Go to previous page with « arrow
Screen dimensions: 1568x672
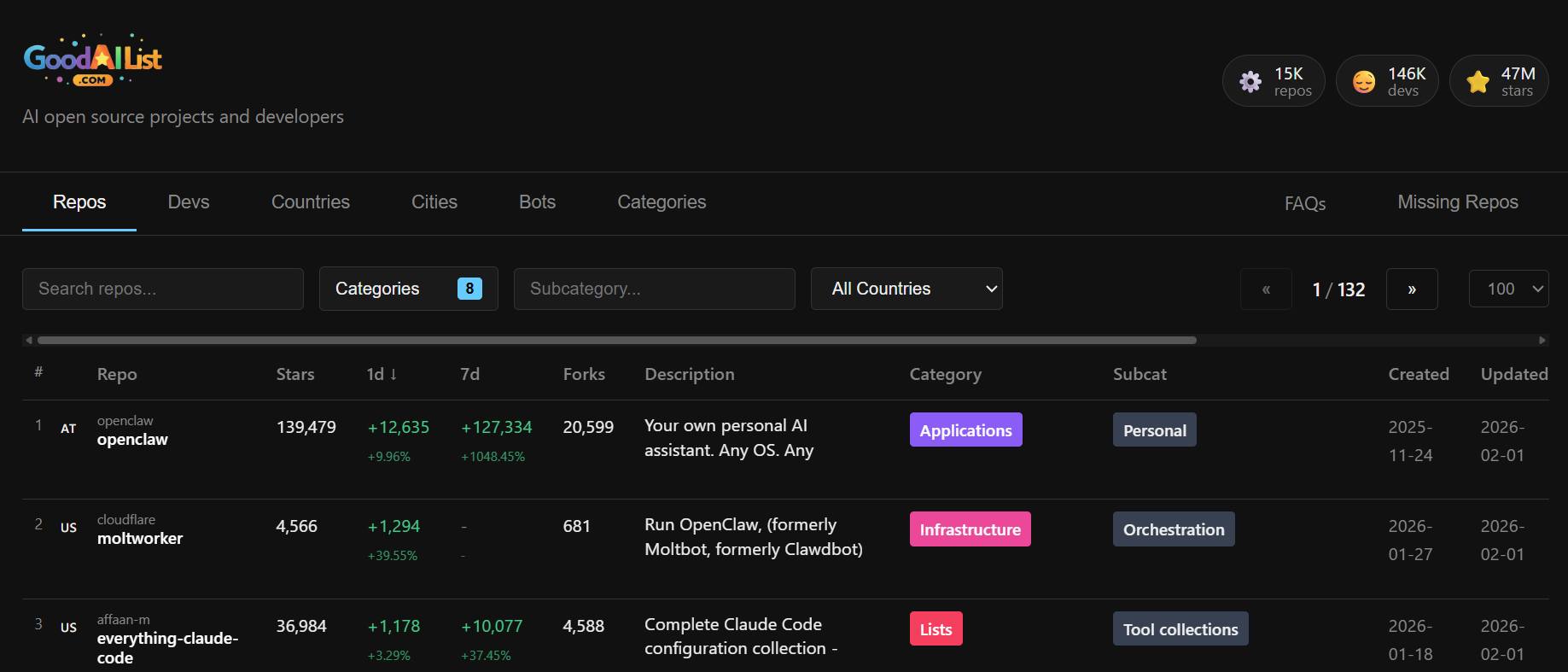pyautogui.click(x=1266, y=289)
